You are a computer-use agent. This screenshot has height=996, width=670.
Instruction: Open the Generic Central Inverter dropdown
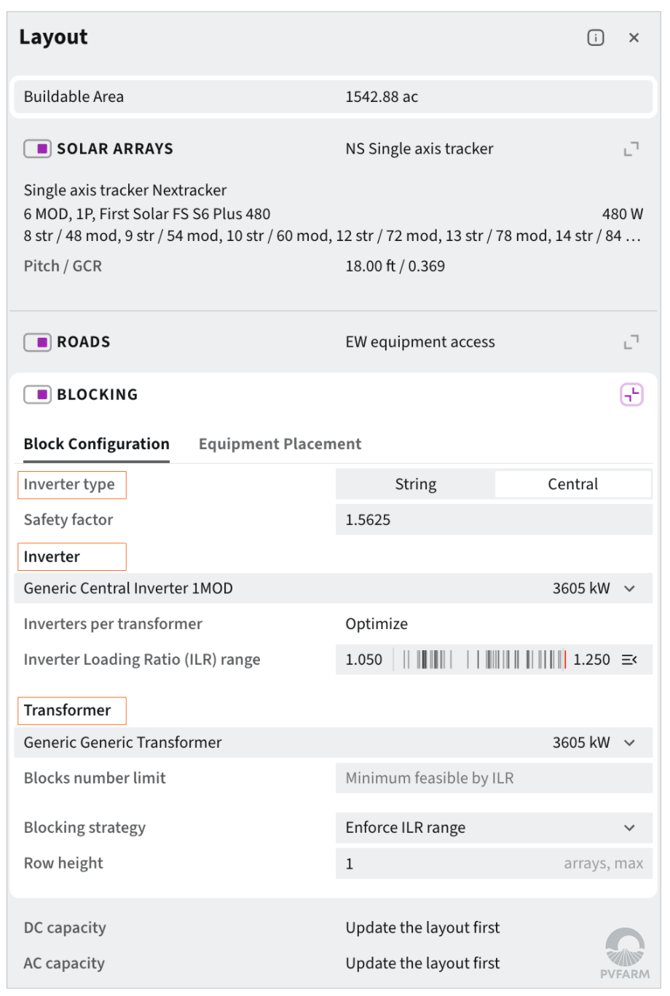[333, 588]
